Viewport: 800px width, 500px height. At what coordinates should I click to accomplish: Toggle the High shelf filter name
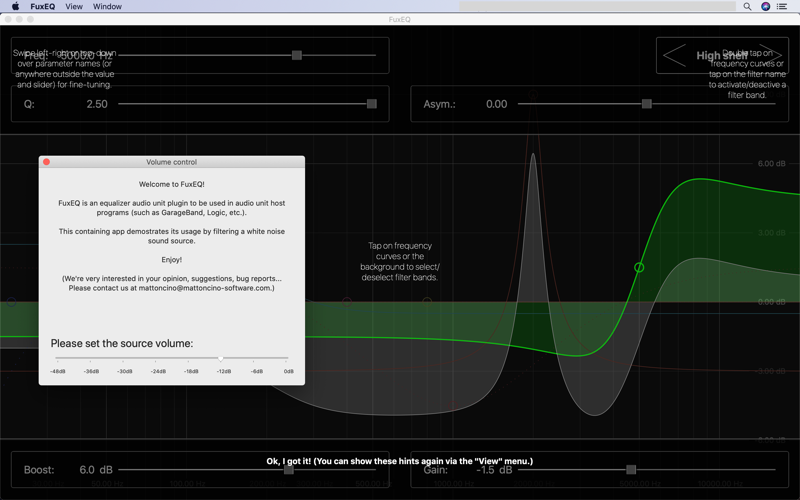coord(720,56)
